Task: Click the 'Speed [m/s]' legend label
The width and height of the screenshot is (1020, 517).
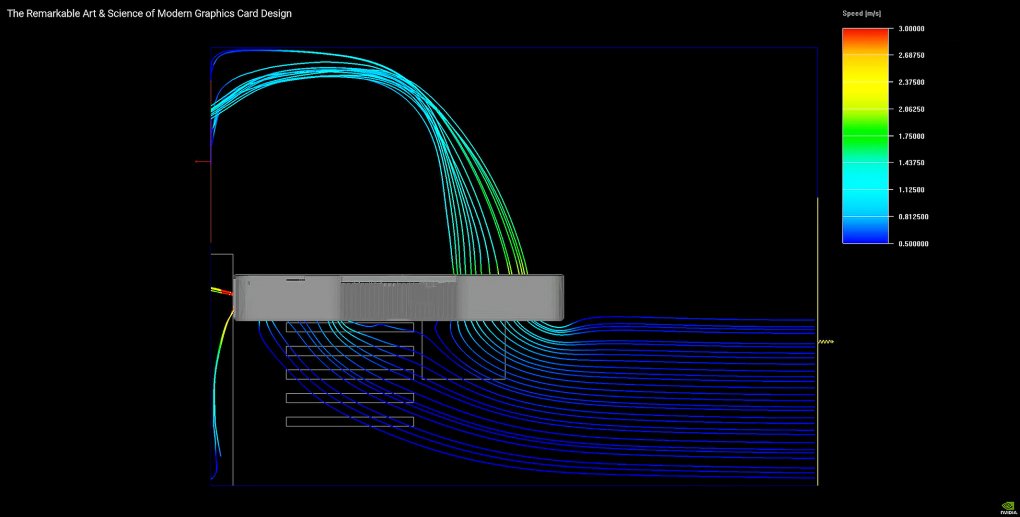Action: (862, 14)
